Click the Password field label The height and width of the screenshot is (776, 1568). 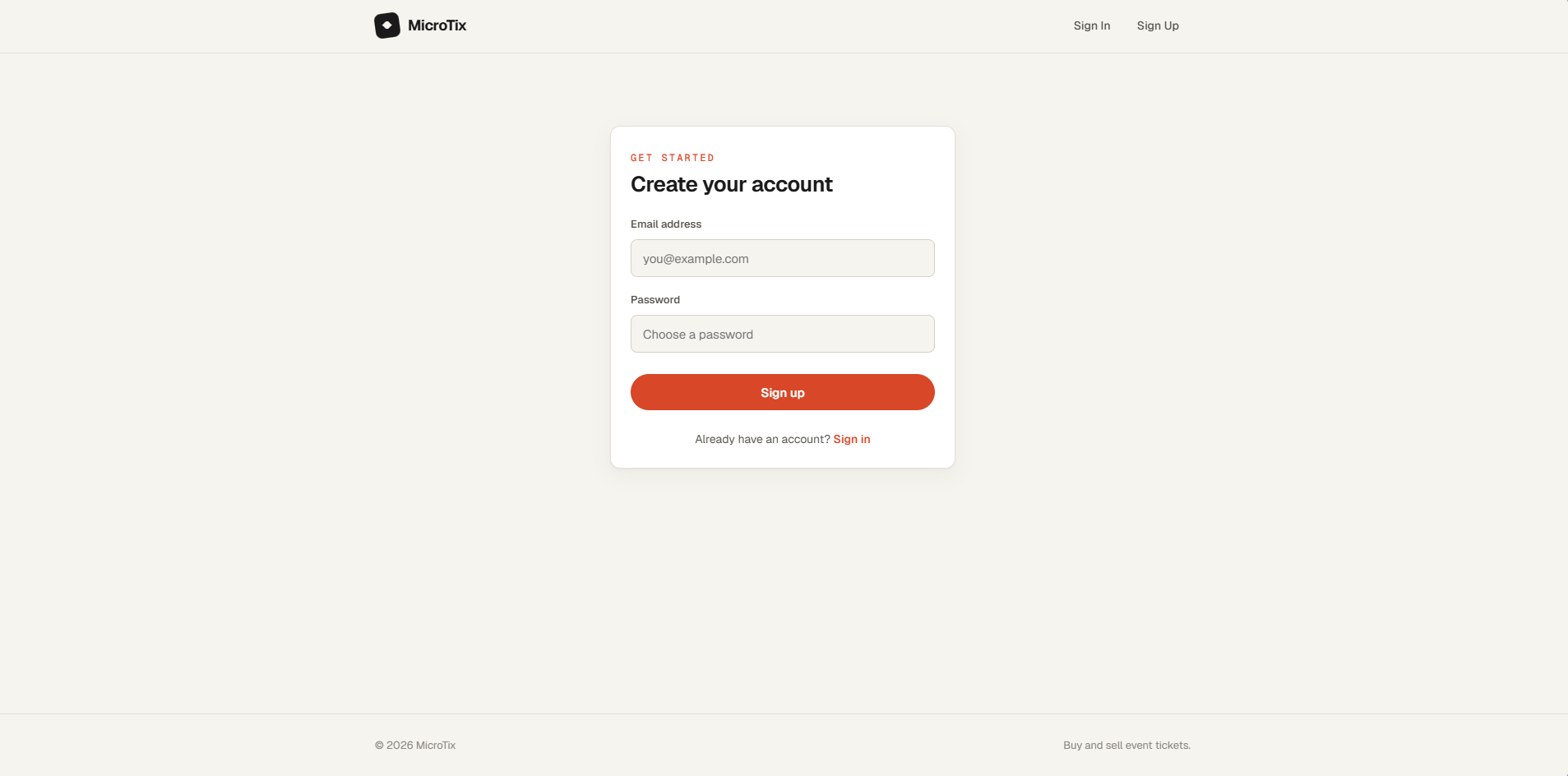655,299
